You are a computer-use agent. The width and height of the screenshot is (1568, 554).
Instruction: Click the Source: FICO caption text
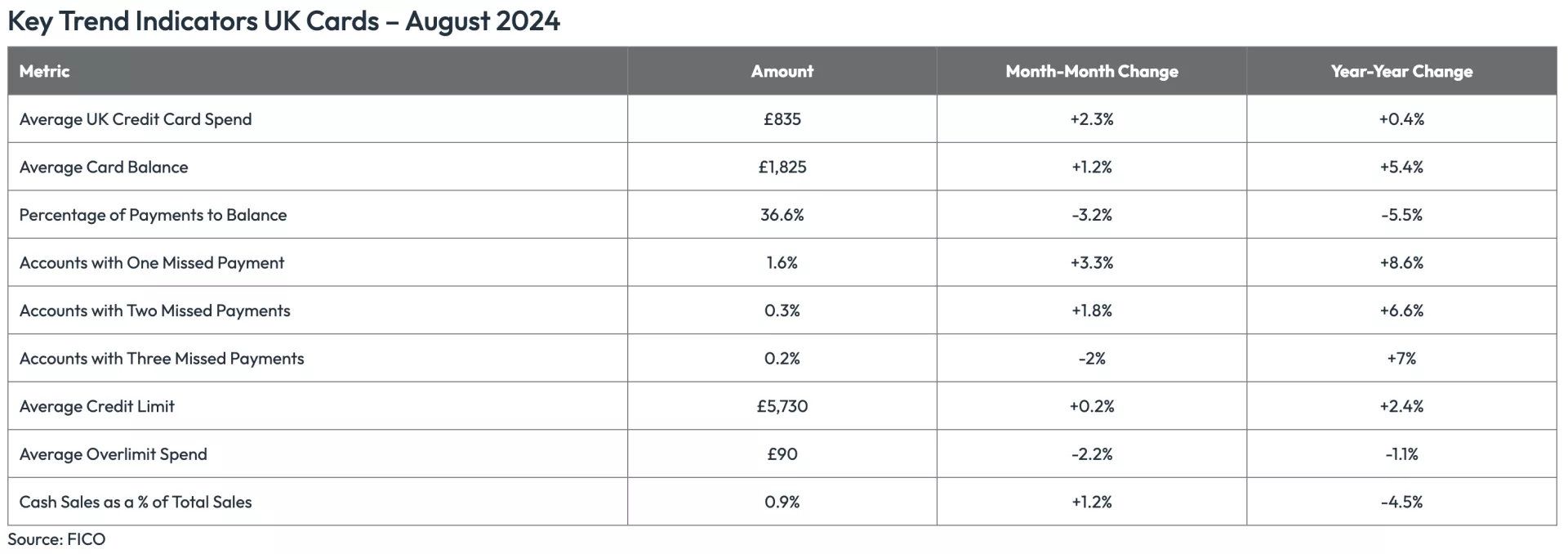[56, 539]
